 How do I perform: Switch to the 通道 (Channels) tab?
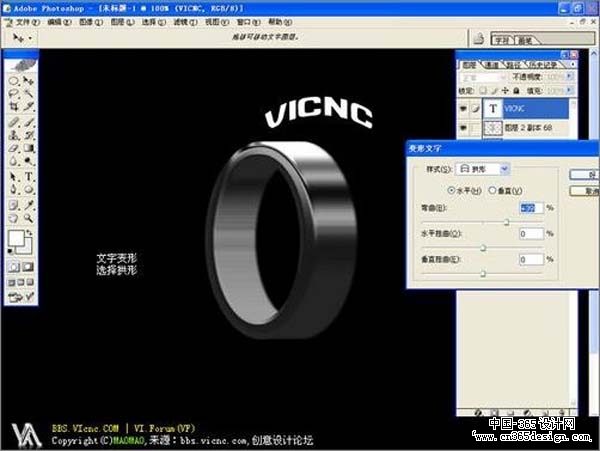coord(492,65)
